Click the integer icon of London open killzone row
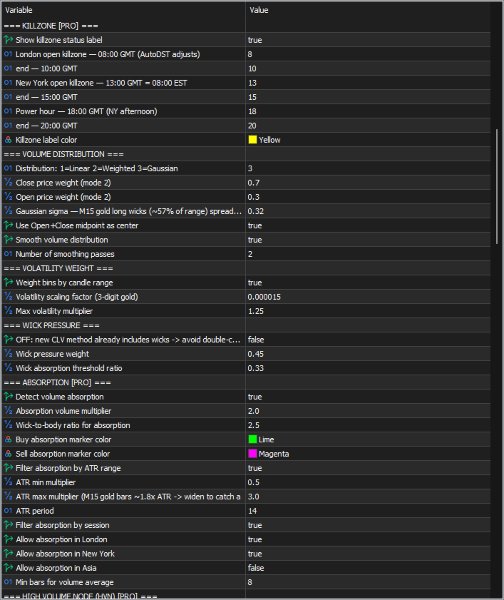The image size is (504, 600). (8, 54)
